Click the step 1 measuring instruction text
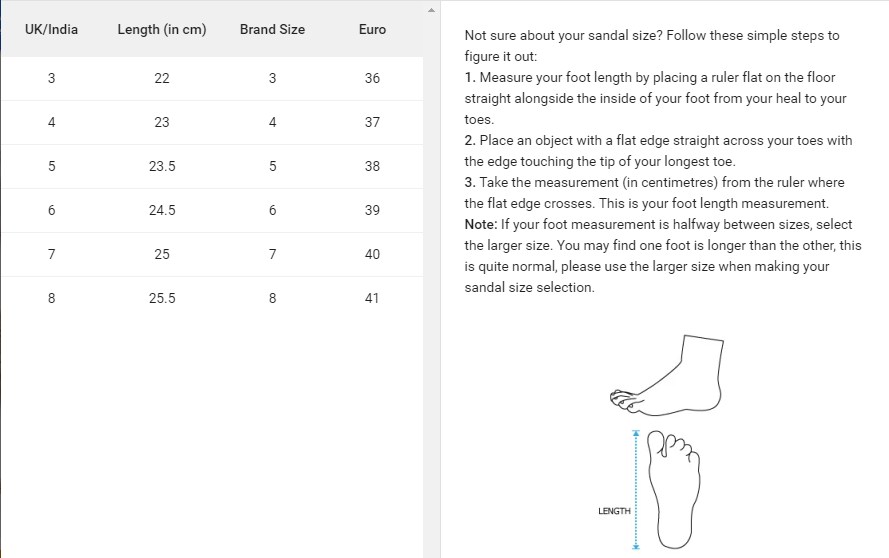The image size is (889, 558). pos(655,98)
